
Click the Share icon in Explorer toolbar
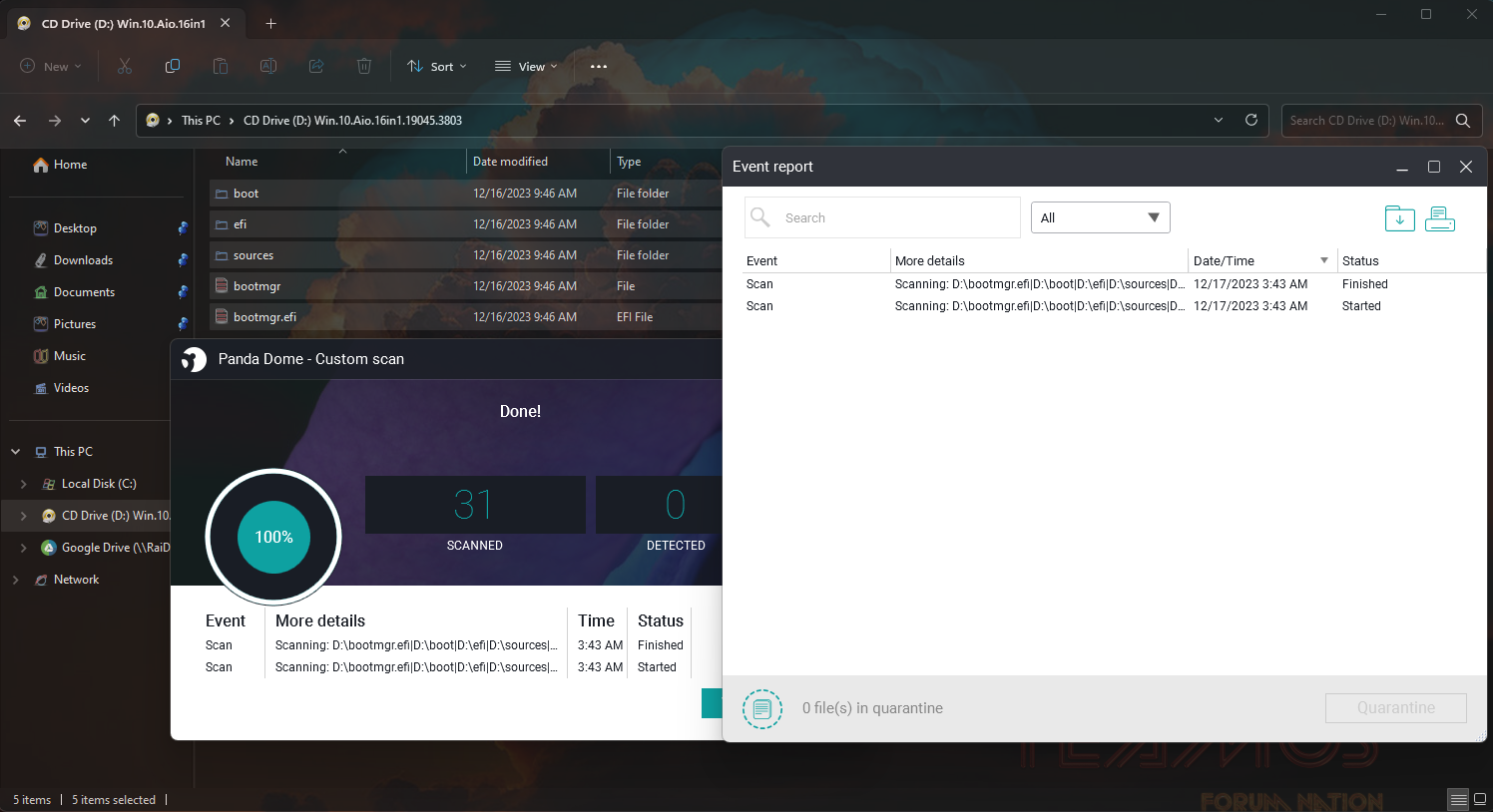pos(316,66)
